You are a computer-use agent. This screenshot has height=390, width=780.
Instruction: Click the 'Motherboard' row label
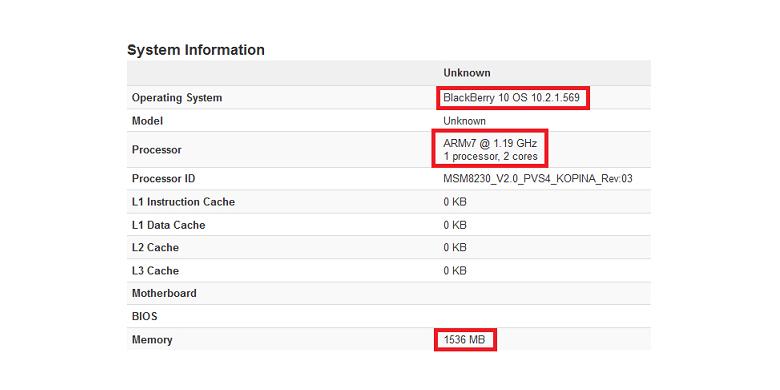pyautogui.click(x=164, y=293)
